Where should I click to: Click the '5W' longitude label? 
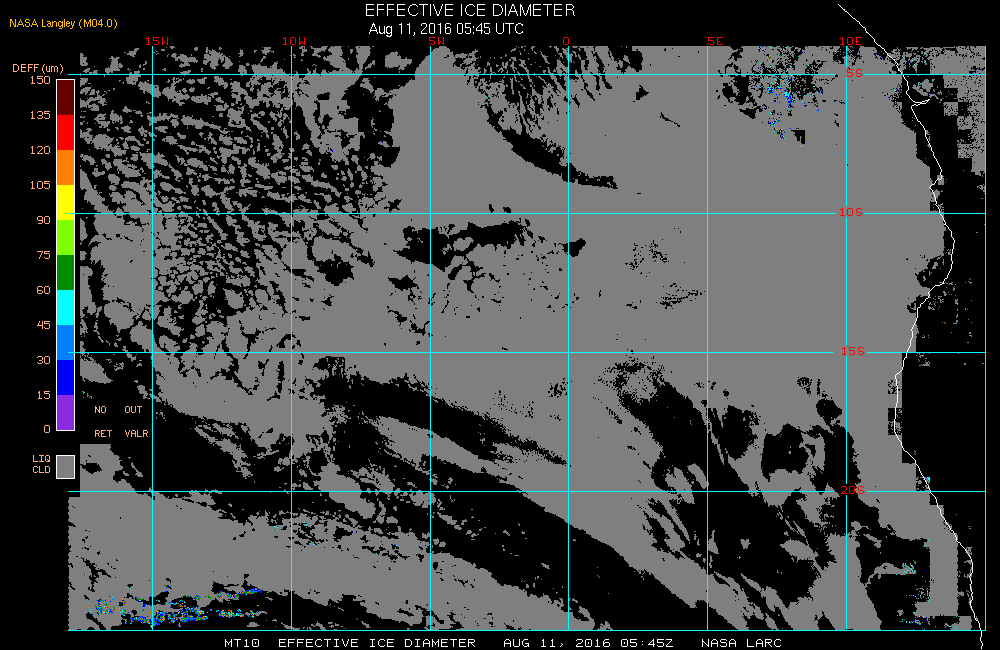pyautogui.click(x=437, y=41)
